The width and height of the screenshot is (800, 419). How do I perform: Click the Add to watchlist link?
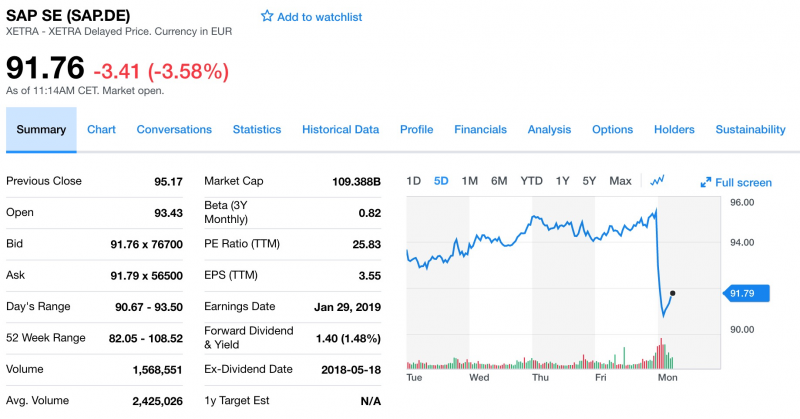tap(319, 17)
